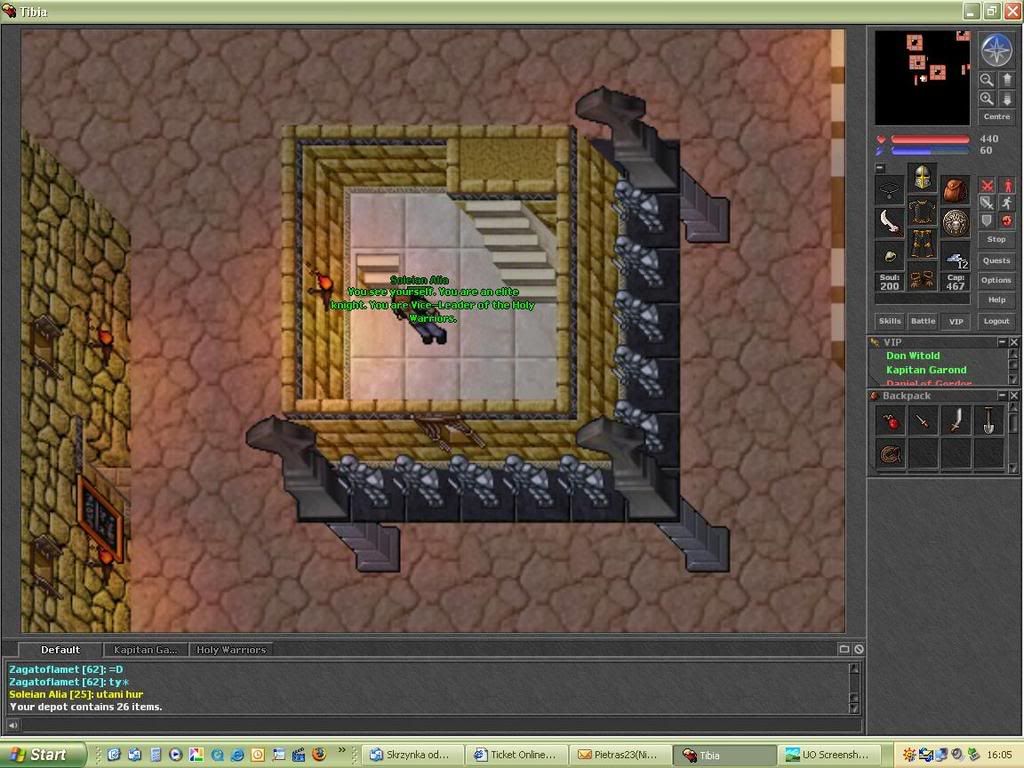Switch to UO Screensh... taskbar window
The width and height of the screenshot is (1024, 768).
pyautogui.click(x=827, y=754)
